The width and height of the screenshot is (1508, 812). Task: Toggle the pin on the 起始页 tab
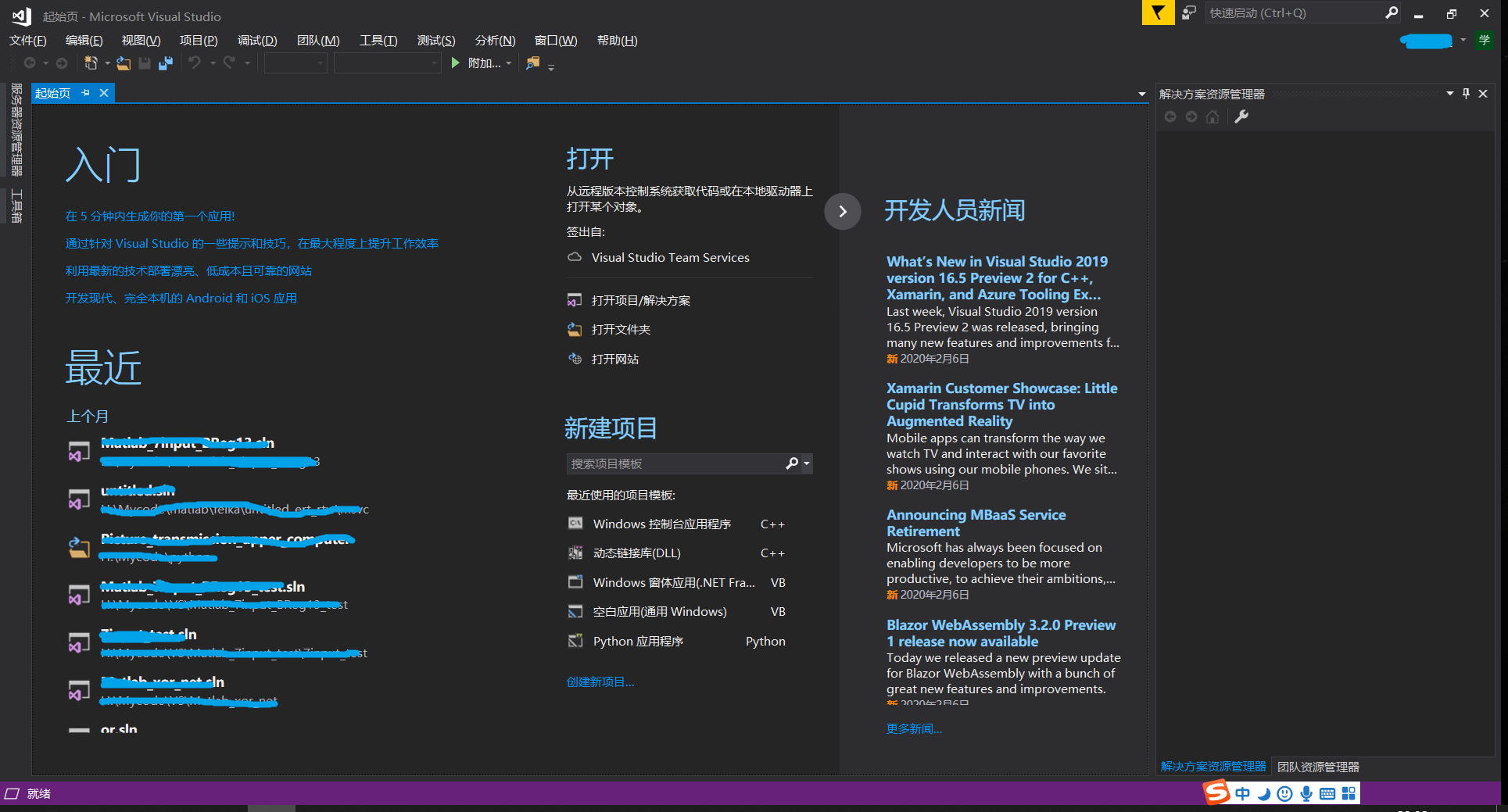pyautogui.click(x=85, y=92)
